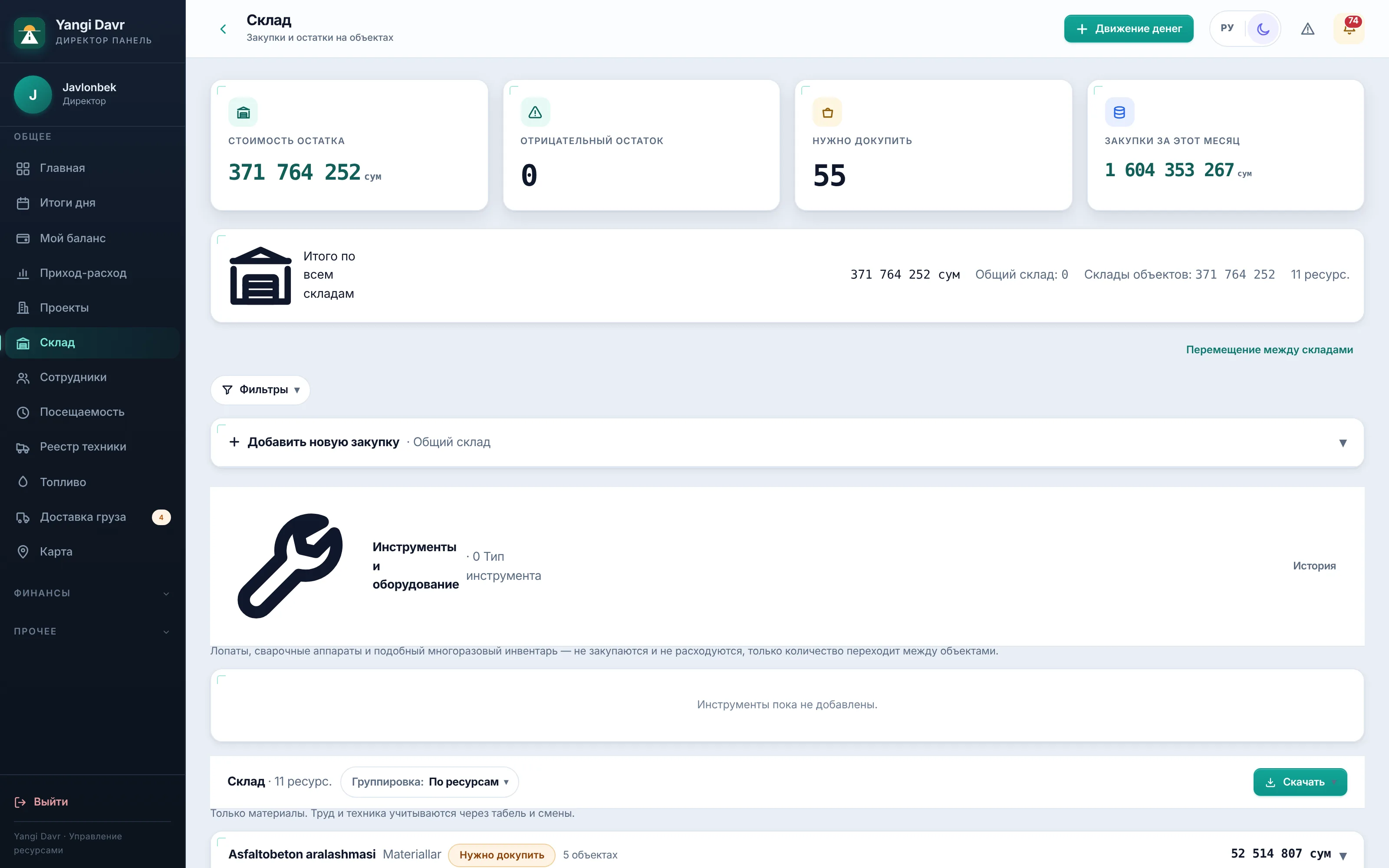Click the back arrow beside the Склад title
This screenshot has height=868, width=1389.
(x=223, y=29)
